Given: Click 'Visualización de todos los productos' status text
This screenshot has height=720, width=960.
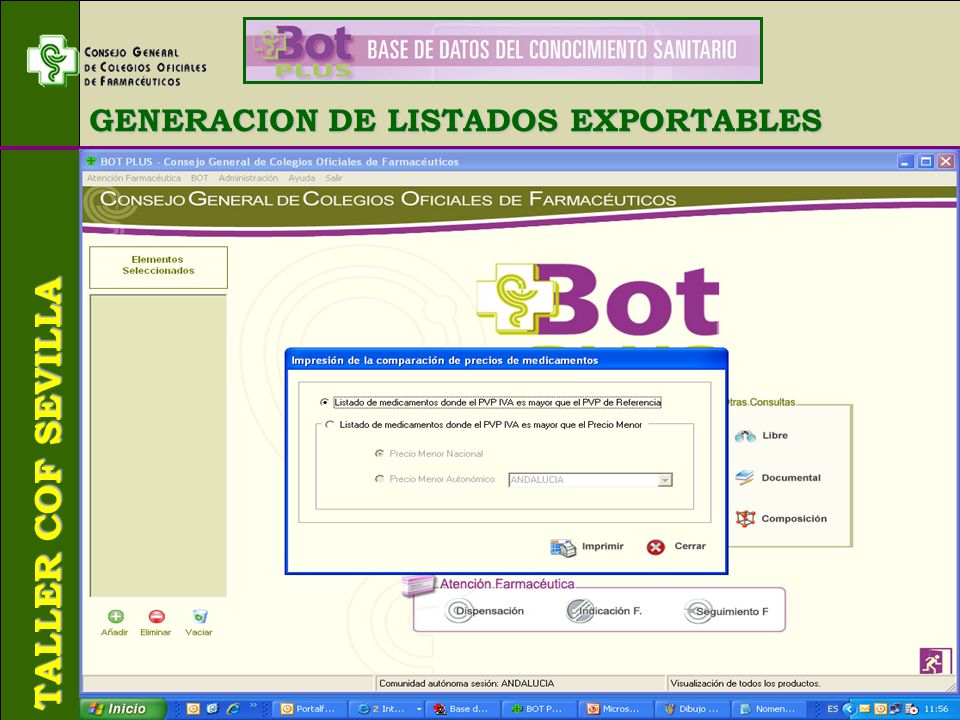Looking at the screenshot, I should point(745,684).
